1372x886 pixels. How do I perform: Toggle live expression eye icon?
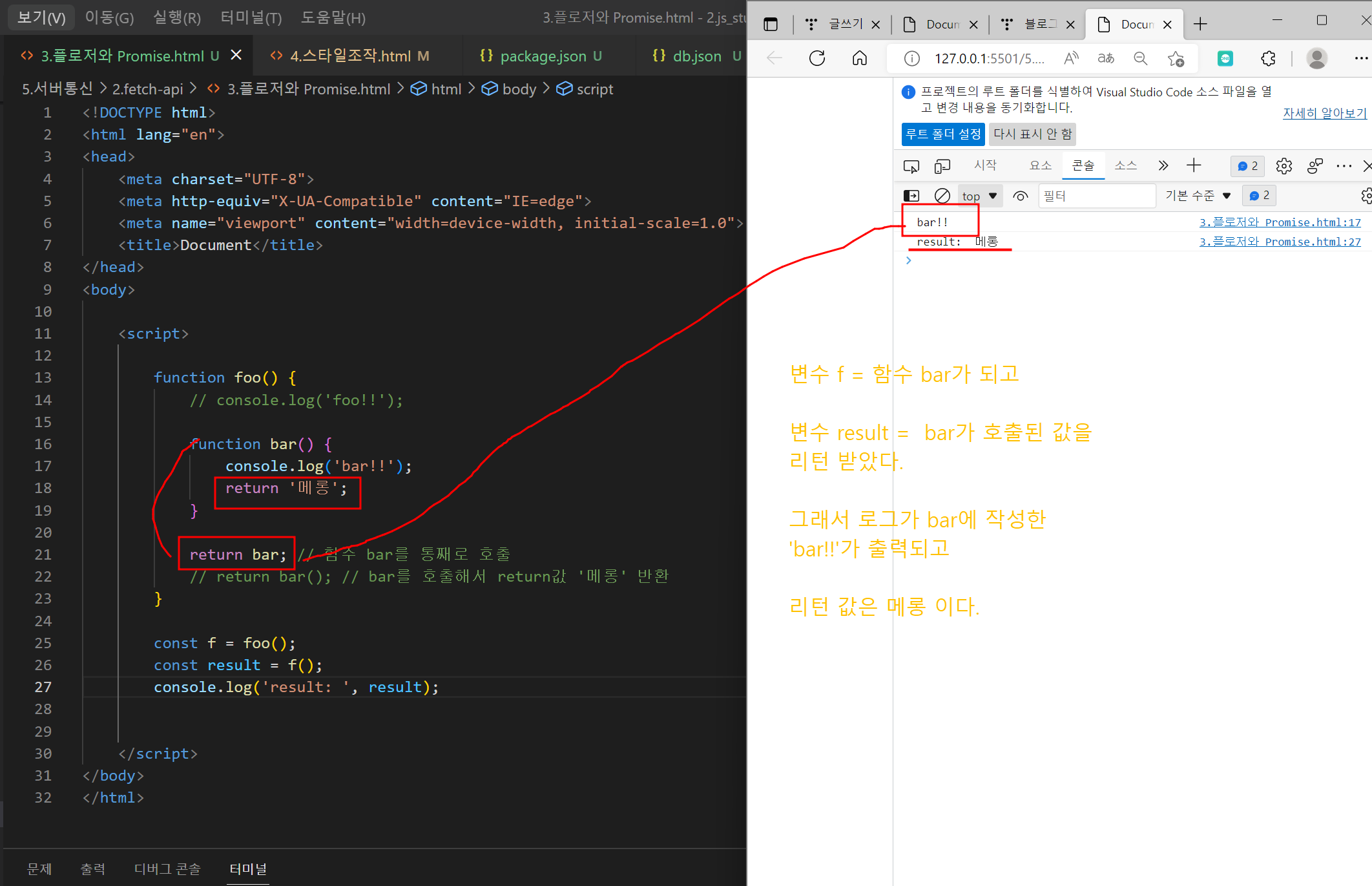coord(1020,195)
